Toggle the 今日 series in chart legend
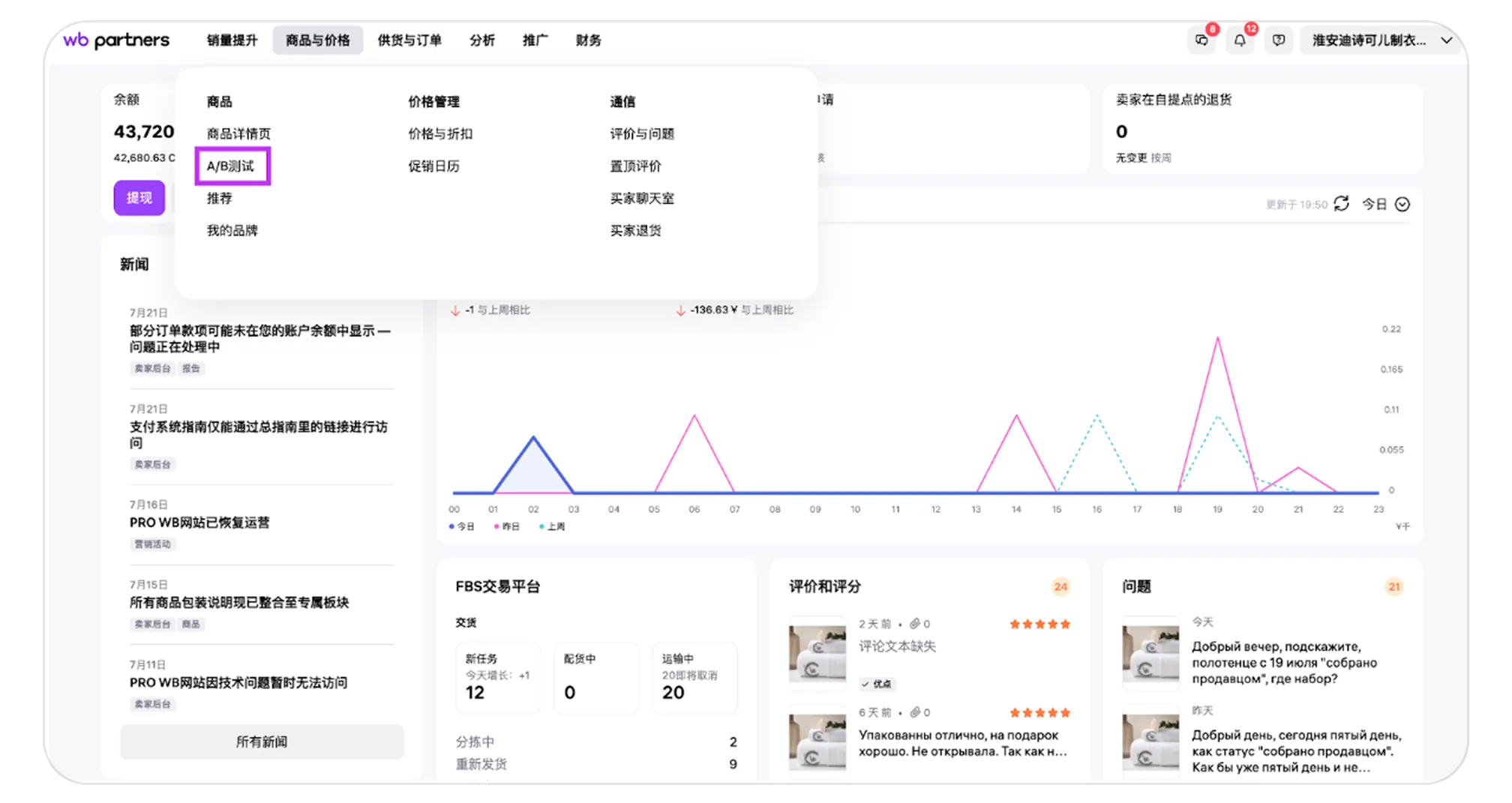Image resolution: width=1512 pixels, height=803 pixels. 463,526
